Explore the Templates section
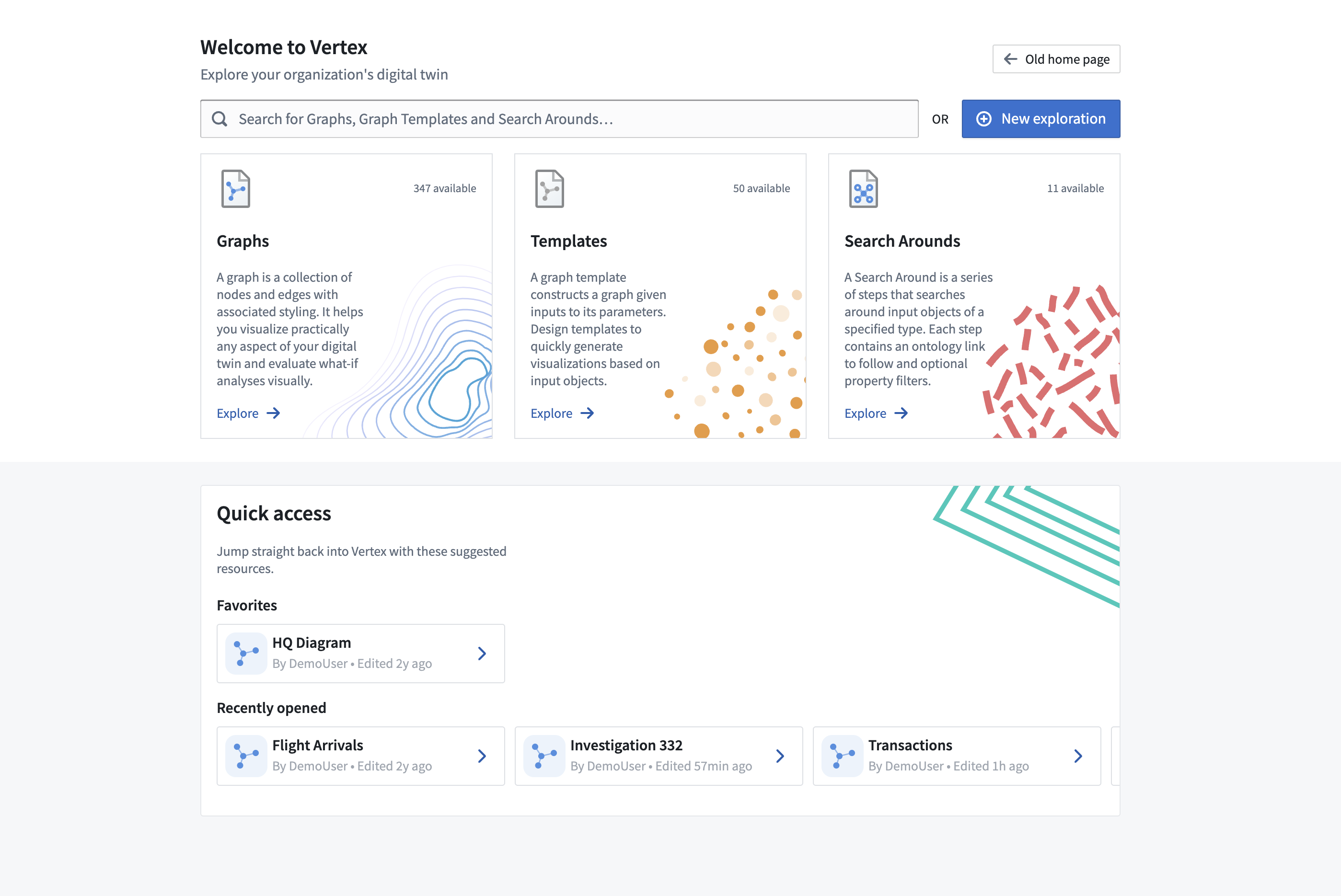The image size is (1341, 896). pos(562,413)
